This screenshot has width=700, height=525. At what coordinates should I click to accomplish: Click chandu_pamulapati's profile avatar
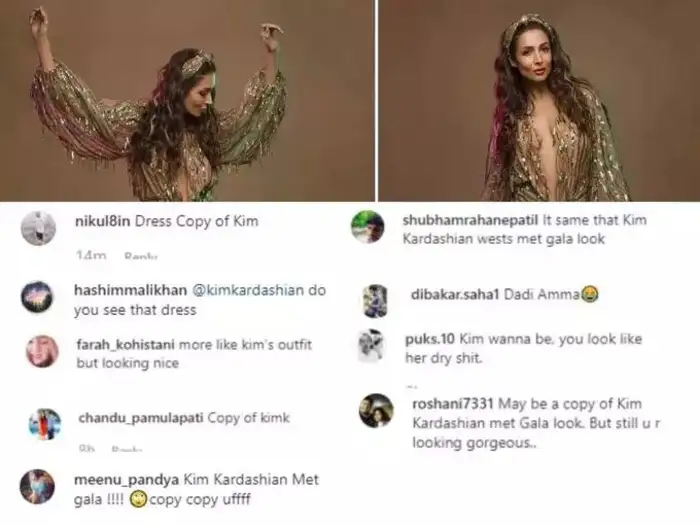[x=44, y=424]
